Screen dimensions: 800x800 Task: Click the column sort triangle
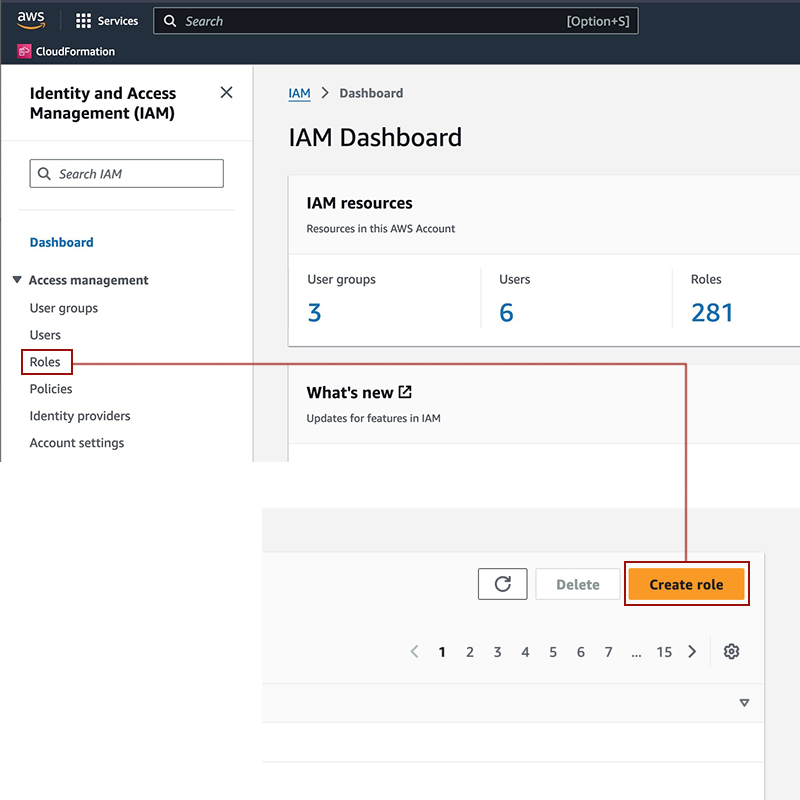click(744, 703)
